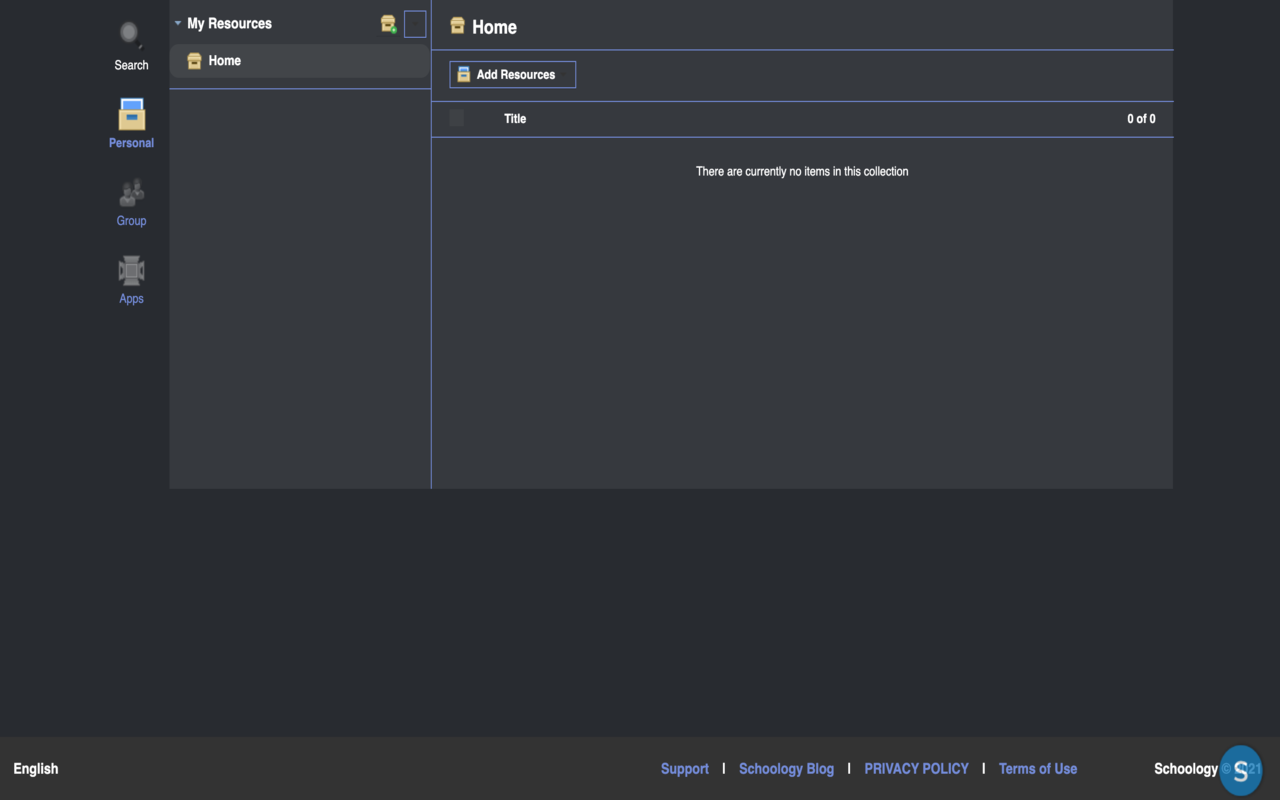Click the Title column header

click(x=515, y=119)
